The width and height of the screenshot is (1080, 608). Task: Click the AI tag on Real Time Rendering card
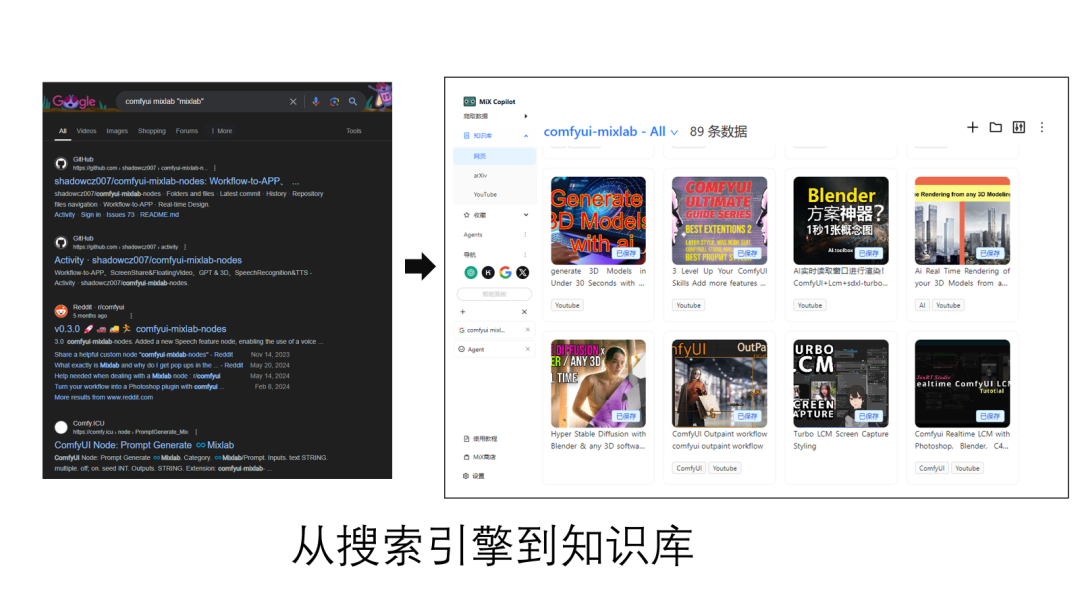922,305
